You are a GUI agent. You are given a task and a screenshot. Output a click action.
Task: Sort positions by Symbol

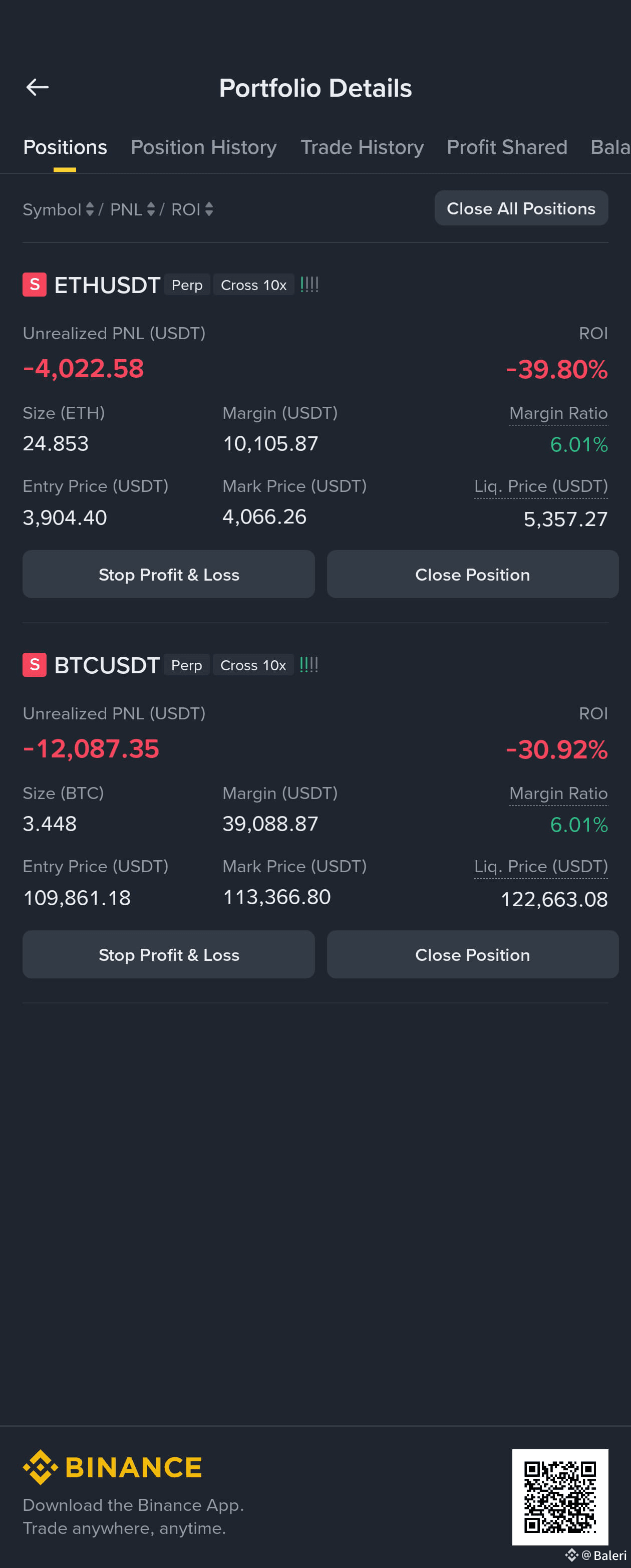tap(58, 209)
